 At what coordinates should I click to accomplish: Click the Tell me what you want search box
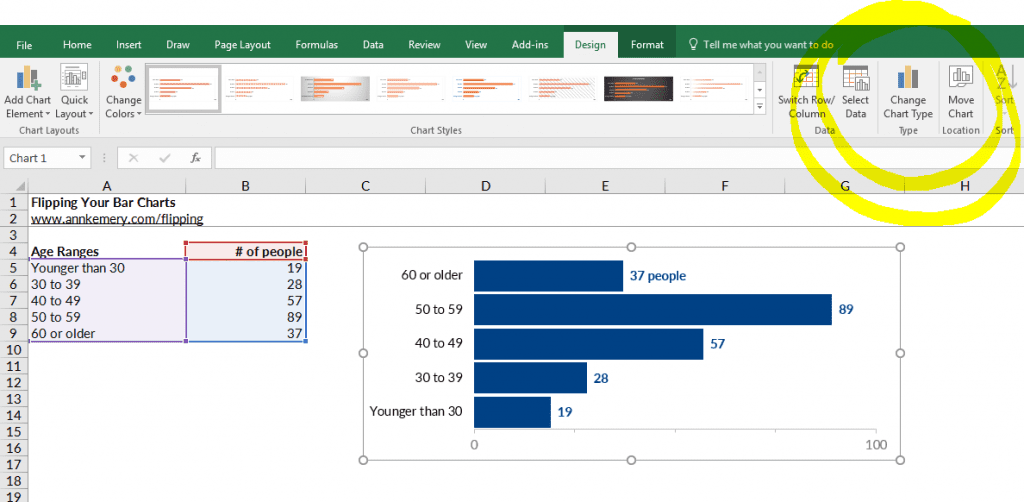[767, 45]
